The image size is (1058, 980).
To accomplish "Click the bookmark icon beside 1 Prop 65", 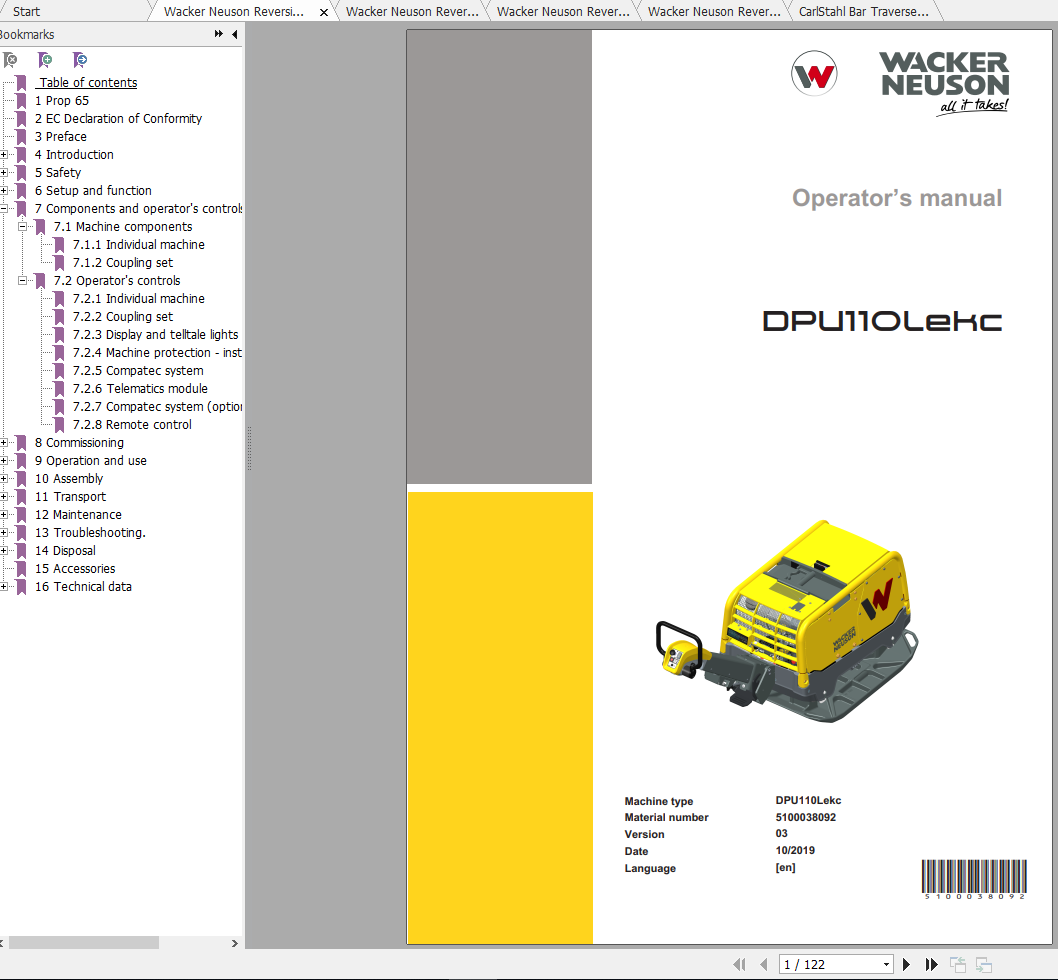I will coord(22,101).
